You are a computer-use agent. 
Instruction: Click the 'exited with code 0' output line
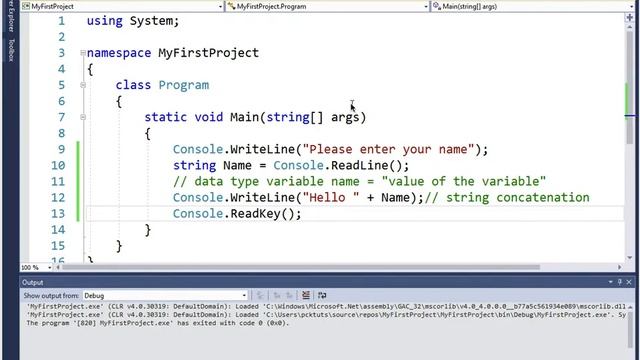click(158, 323)
